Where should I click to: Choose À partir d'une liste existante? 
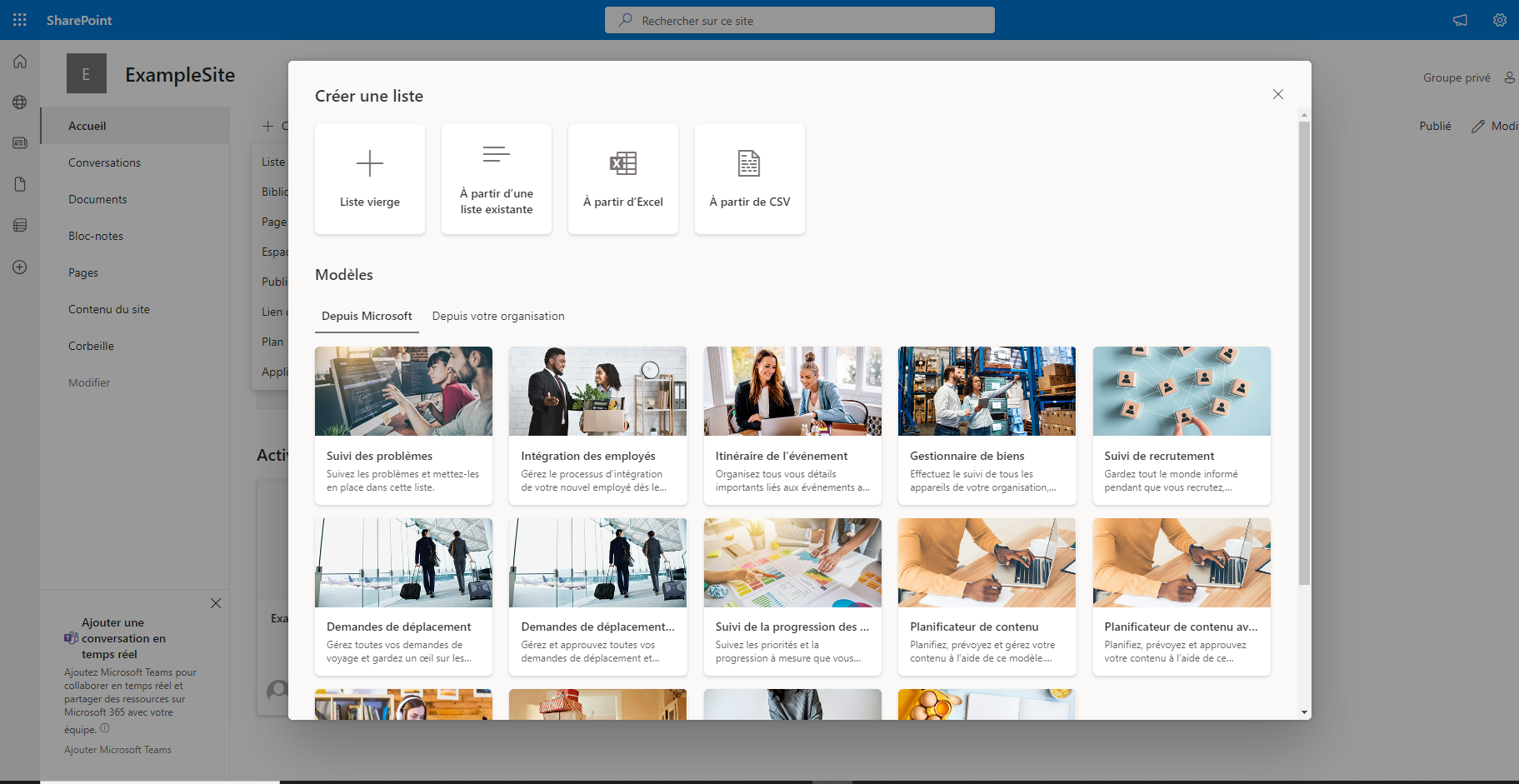coord(497,179)
